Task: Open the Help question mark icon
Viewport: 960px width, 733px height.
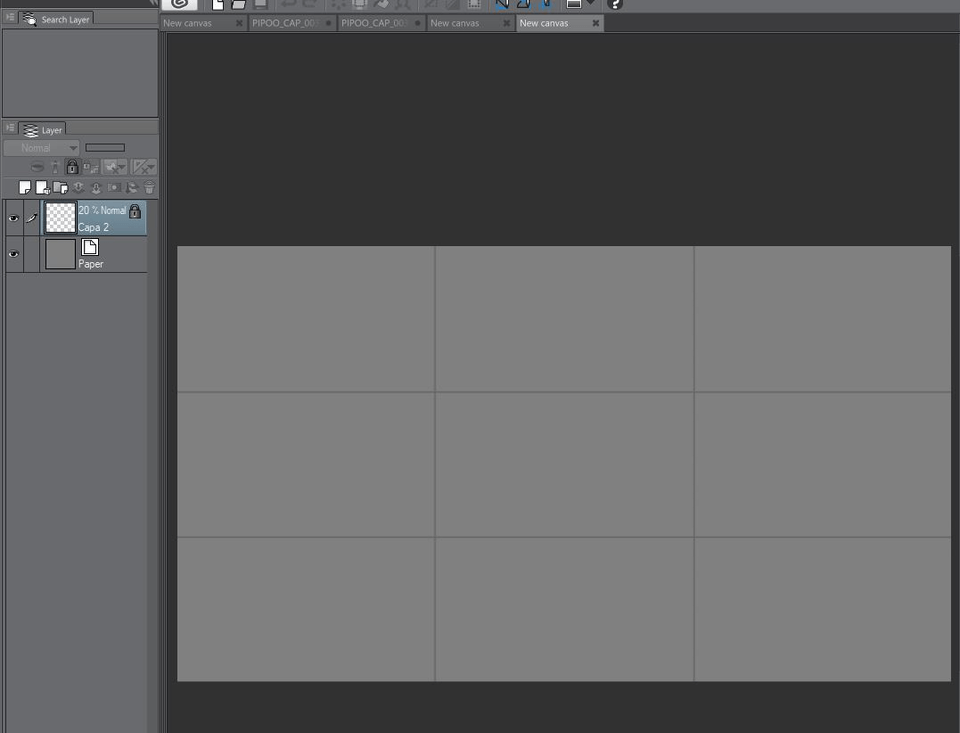Action: pos(615,4)
